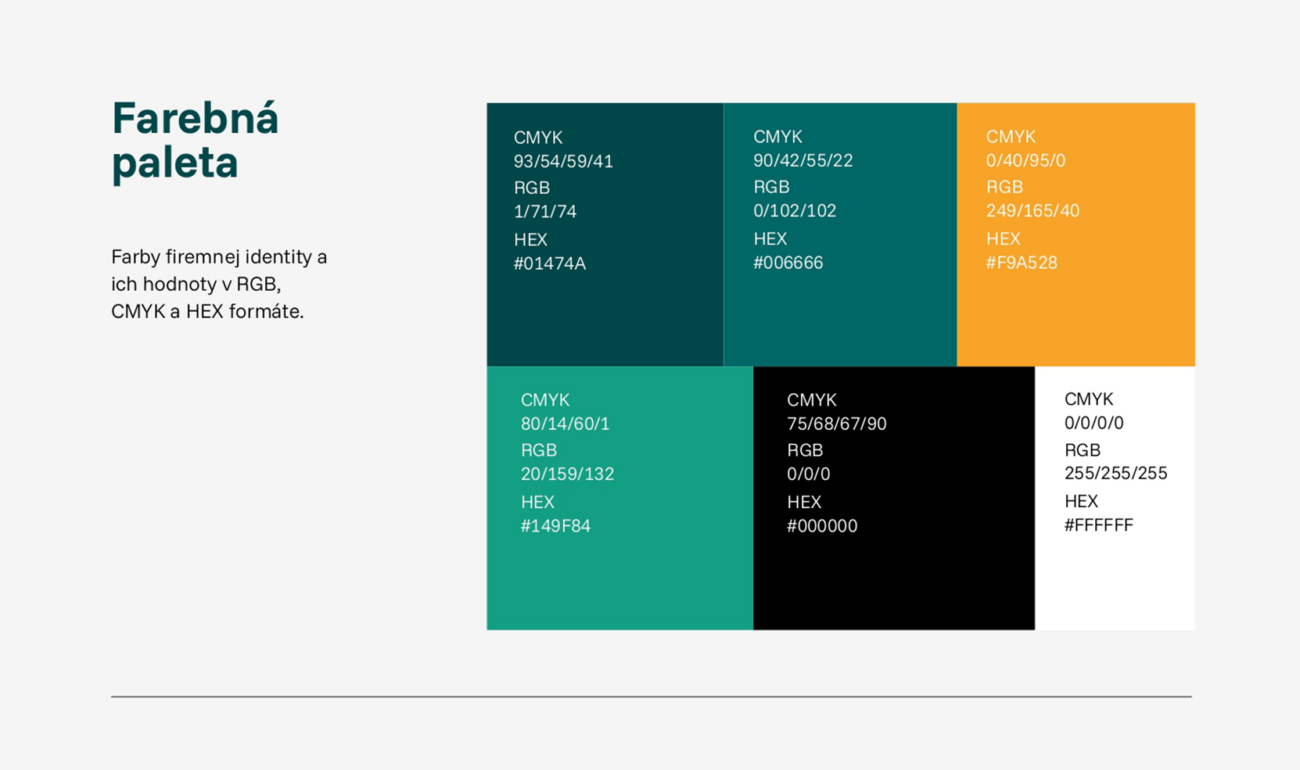Click the CMYK label in the white swatch
This screenshot has height=770, width=1300.
point(1089,399)
